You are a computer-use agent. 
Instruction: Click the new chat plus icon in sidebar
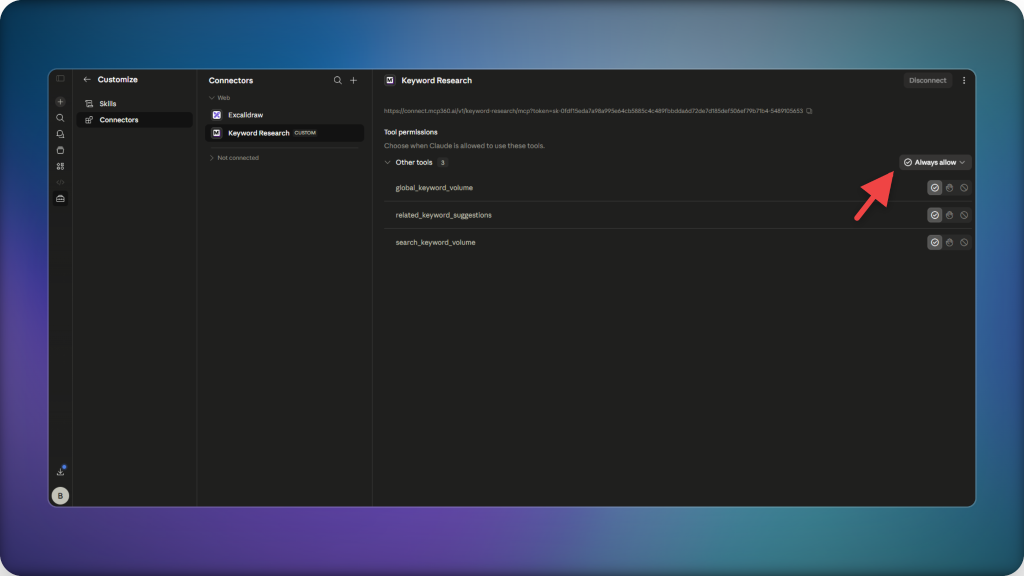click(x=60, y=102)
